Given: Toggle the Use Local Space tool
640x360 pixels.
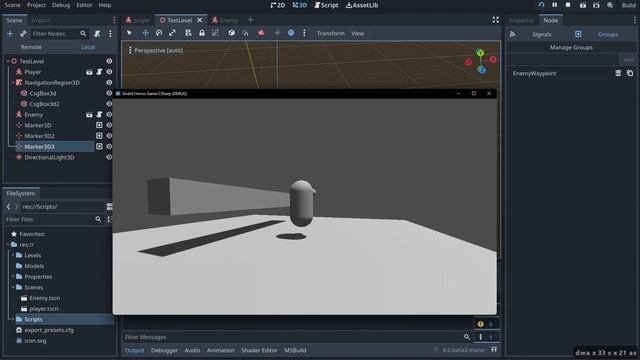Looking at the screenshot, I should (231, 33).
